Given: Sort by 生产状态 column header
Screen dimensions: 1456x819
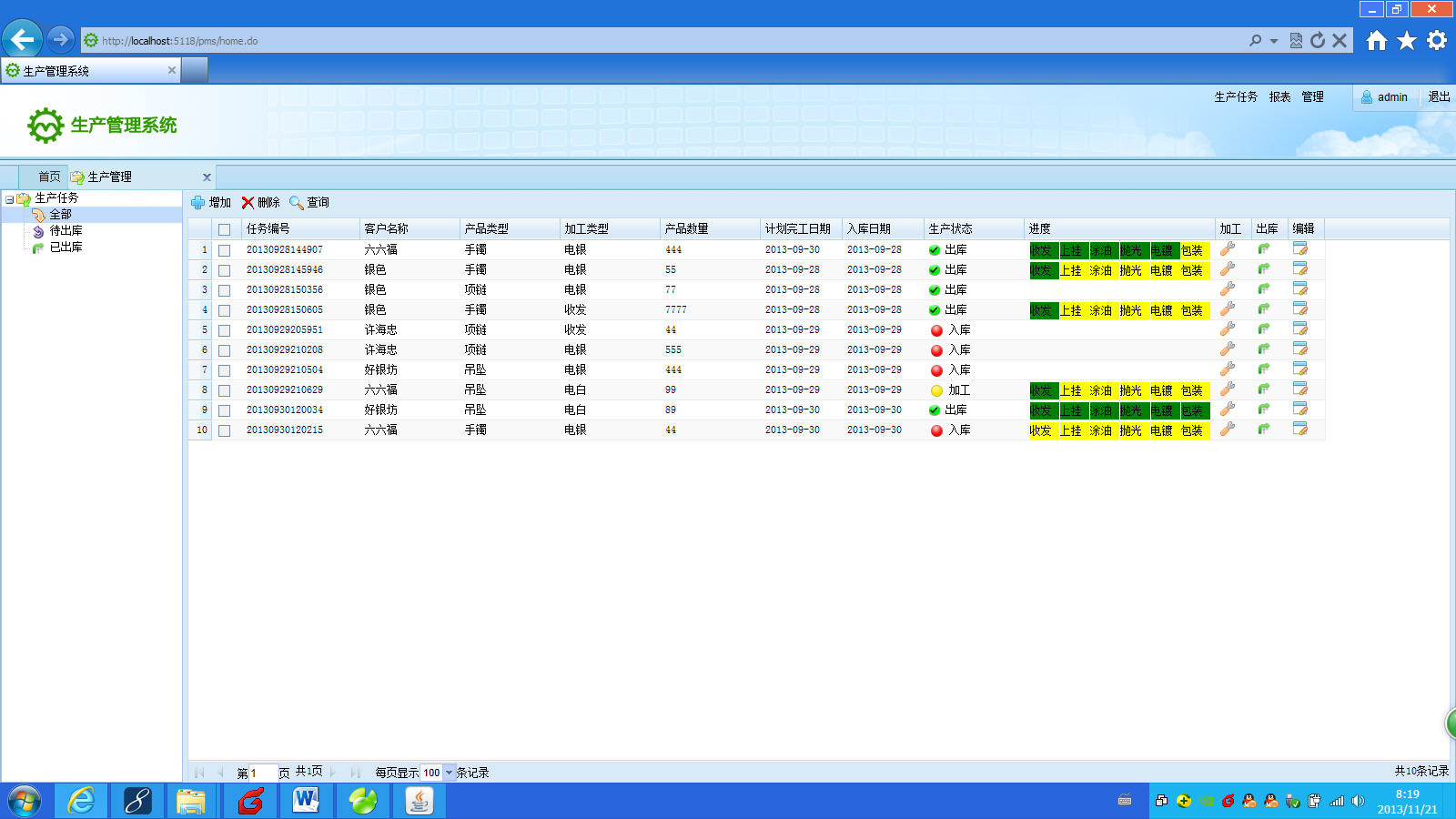Looking at the screenshot, I should [974, 229].
